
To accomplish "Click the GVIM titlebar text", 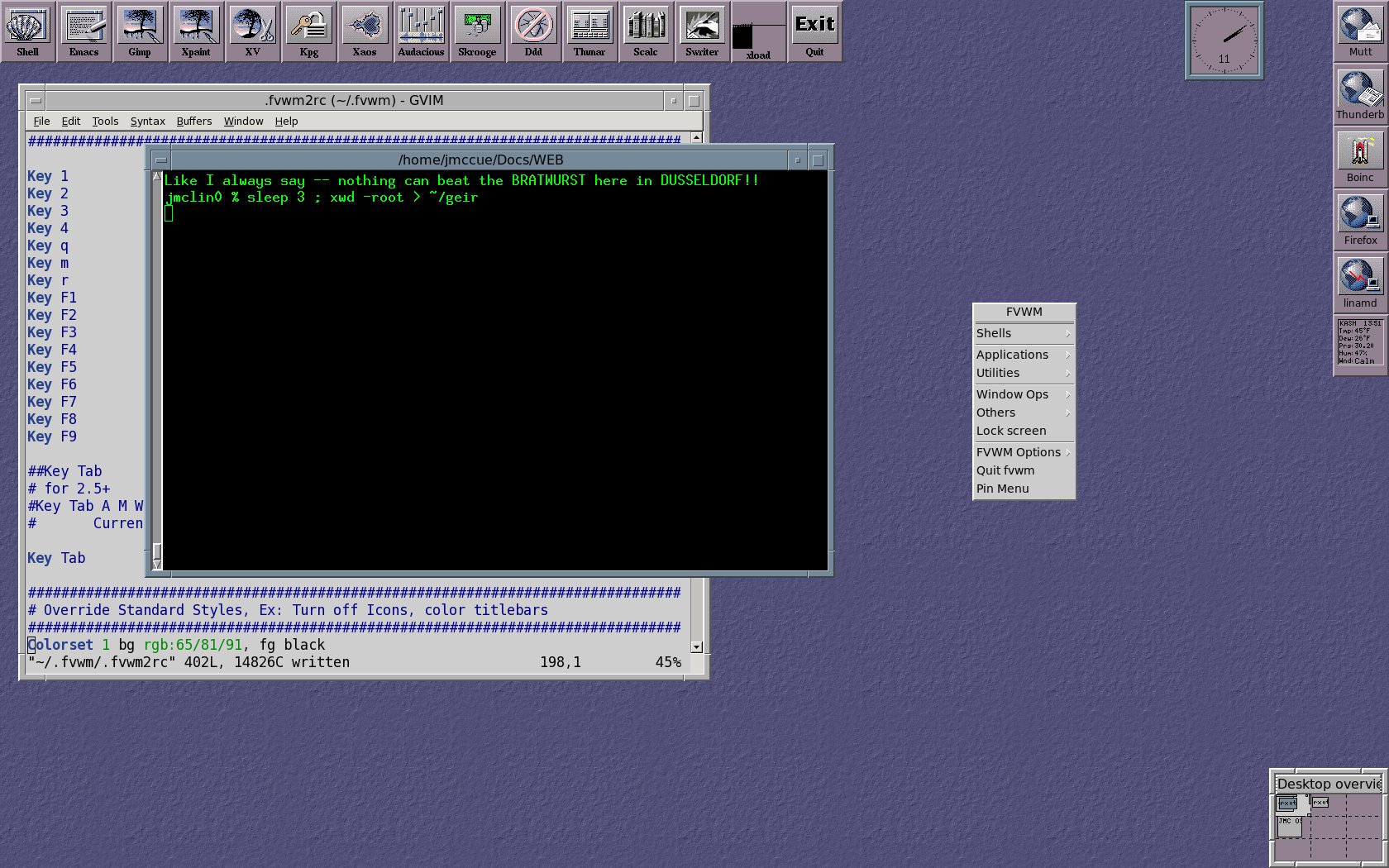I will (x=354, y=101).
